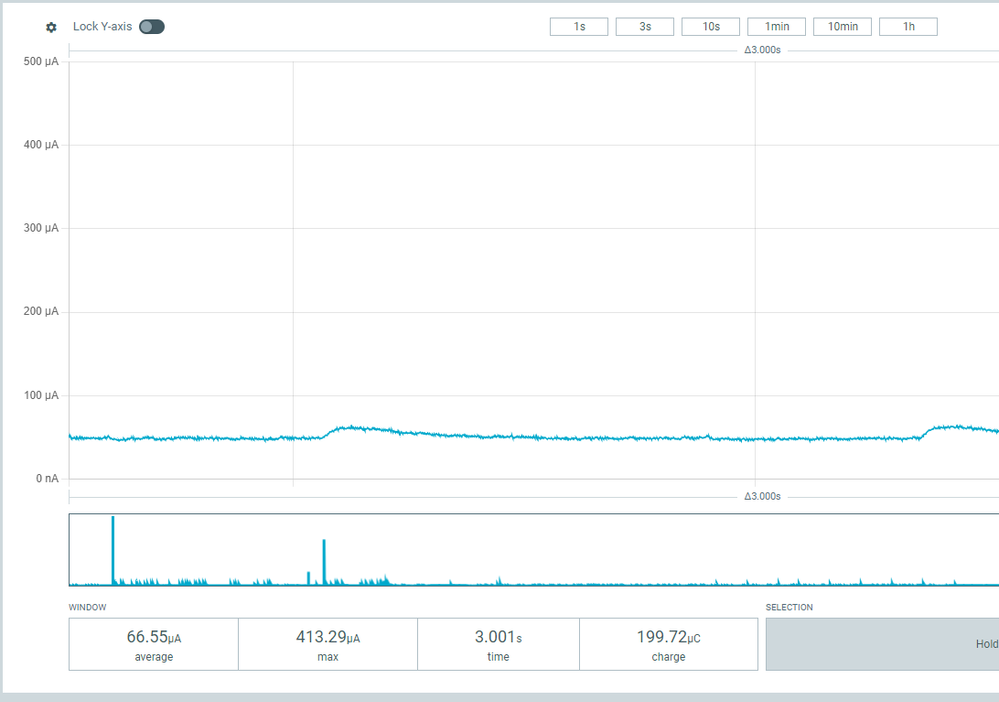Select the 199.72µC charge value

click(668, 637)
